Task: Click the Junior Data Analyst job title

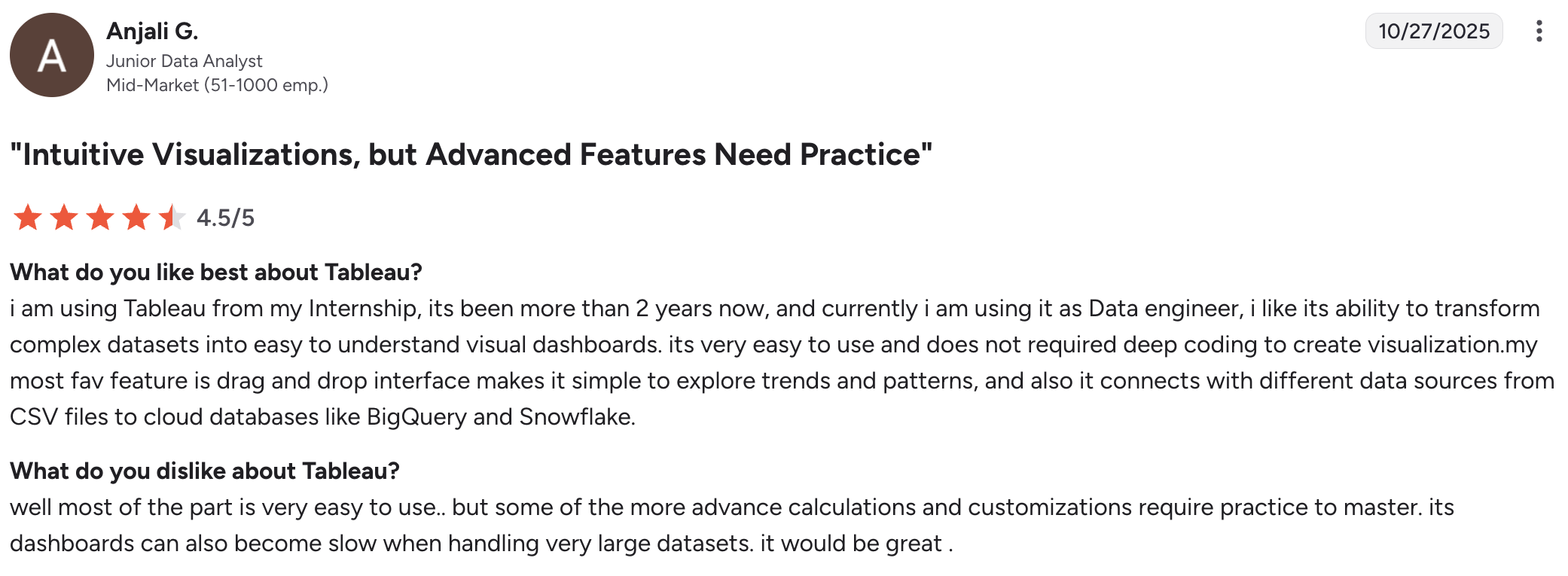Action: click(x=184, y=61)
